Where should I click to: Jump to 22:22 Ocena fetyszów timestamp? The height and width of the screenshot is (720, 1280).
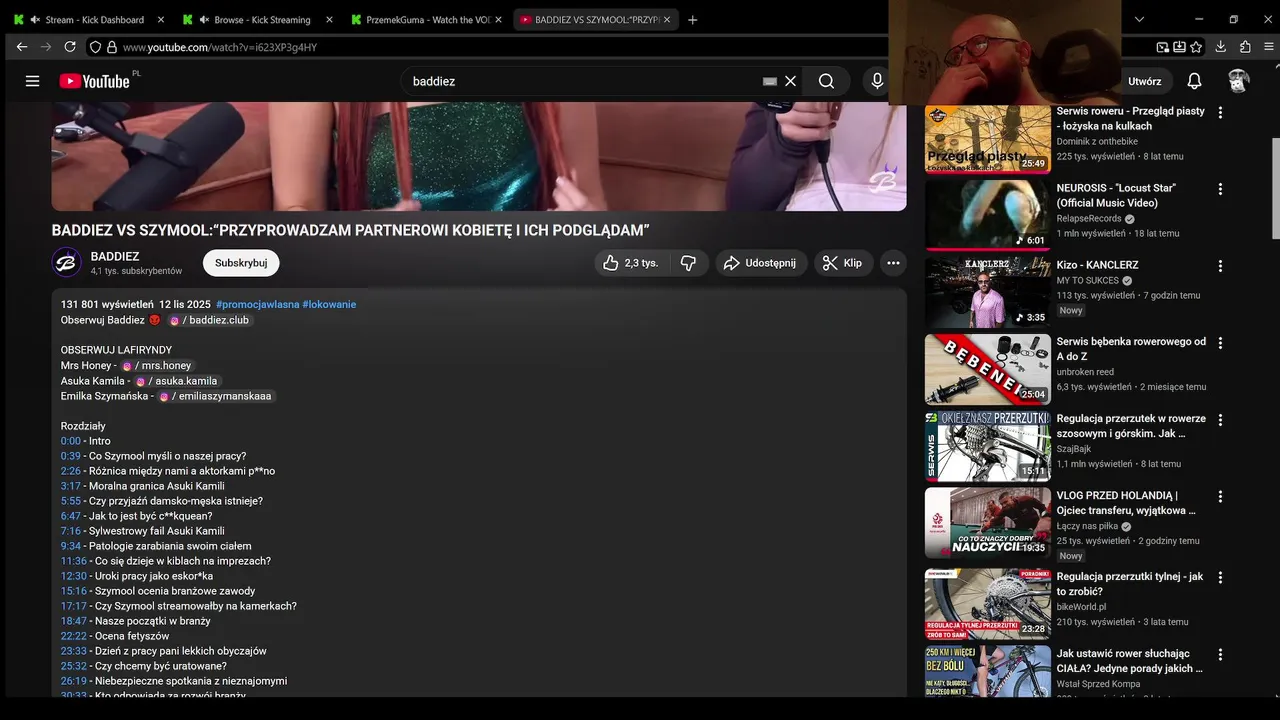(x=74, y=636)
